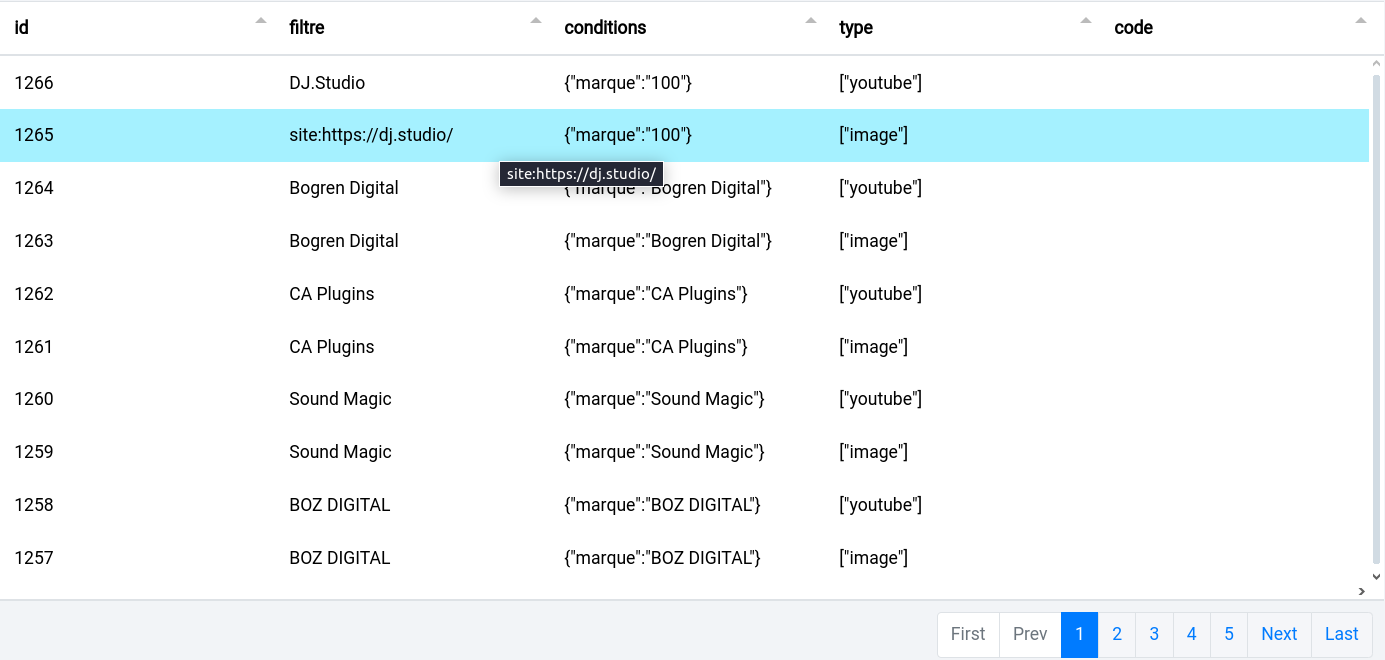Click the sort arrow in filtre column

tap(536, 21)
